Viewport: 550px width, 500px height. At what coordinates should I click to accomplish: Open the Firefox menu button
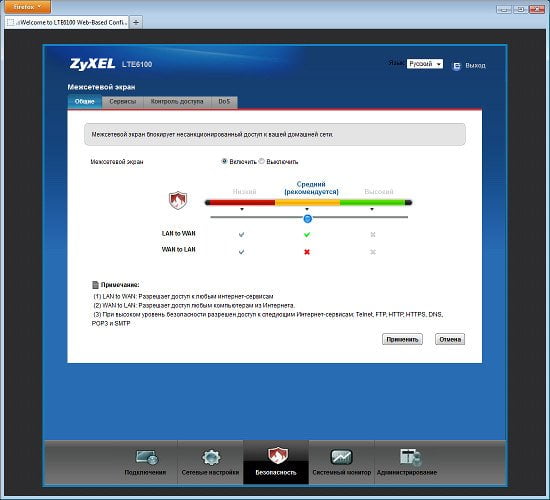tap(27, 7)
